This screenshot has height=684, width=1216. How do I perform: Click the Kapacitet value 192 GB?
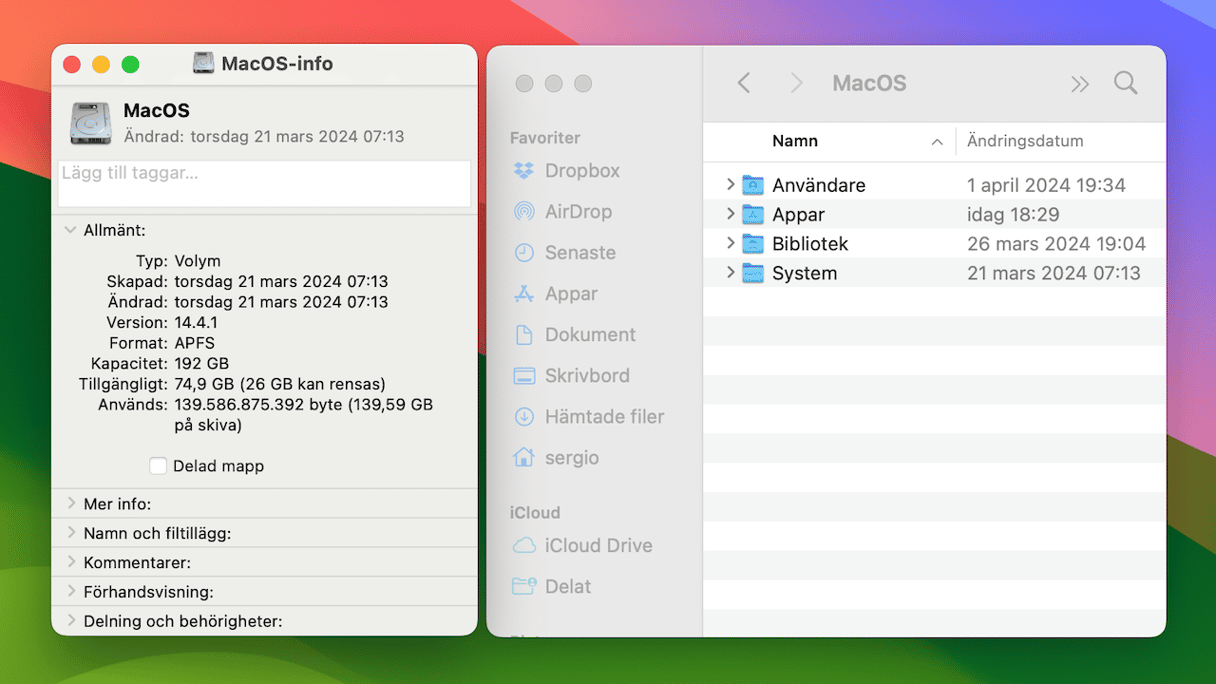(201, 363)
